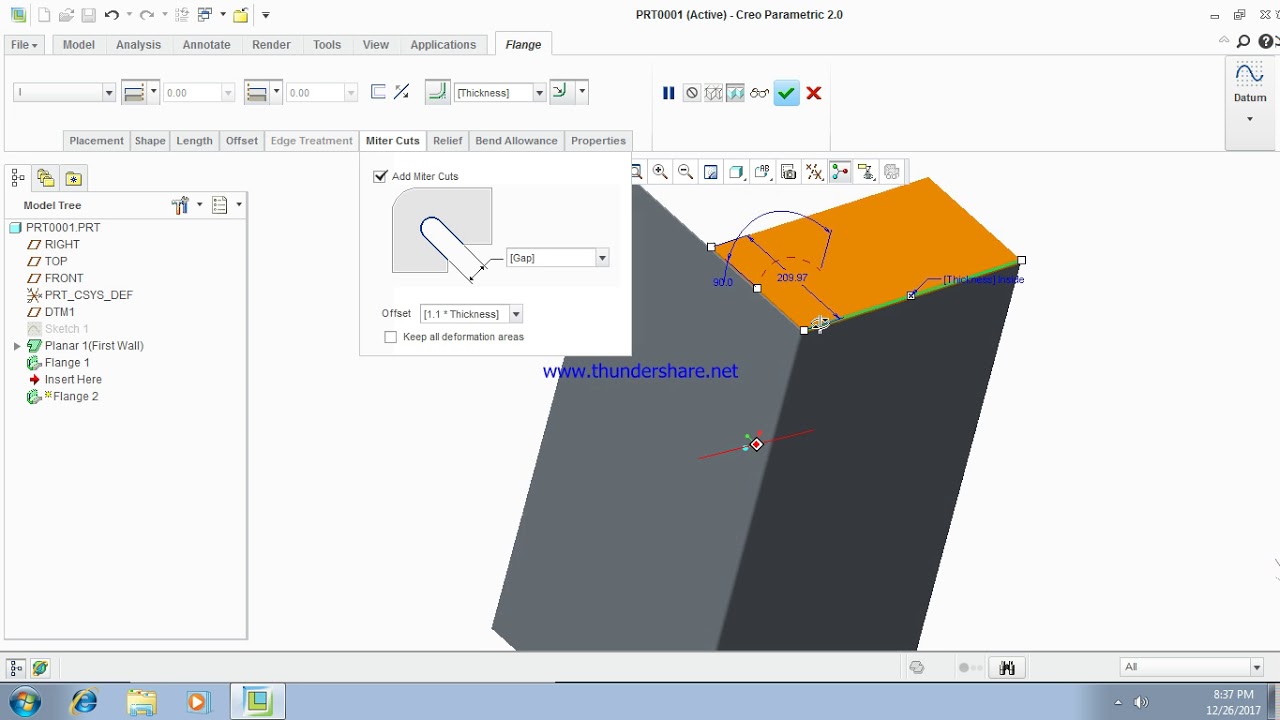This screenshot has height=720, width=1280.
Task: Open the bend radius side dropdown arrow
Action: pos(582,92)
